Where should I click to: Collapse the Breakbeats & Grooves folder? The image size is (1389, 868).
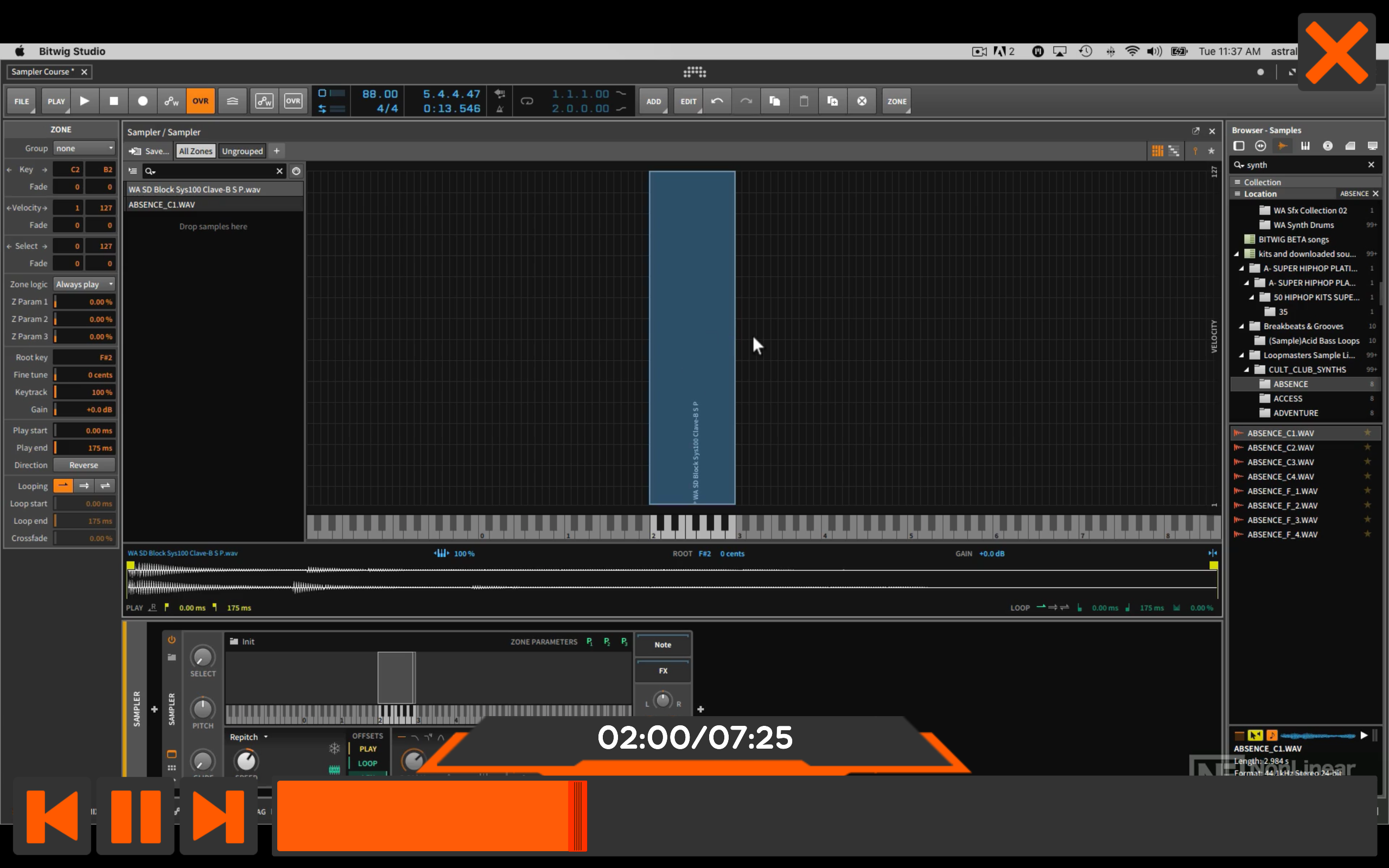coord(1241,327)
